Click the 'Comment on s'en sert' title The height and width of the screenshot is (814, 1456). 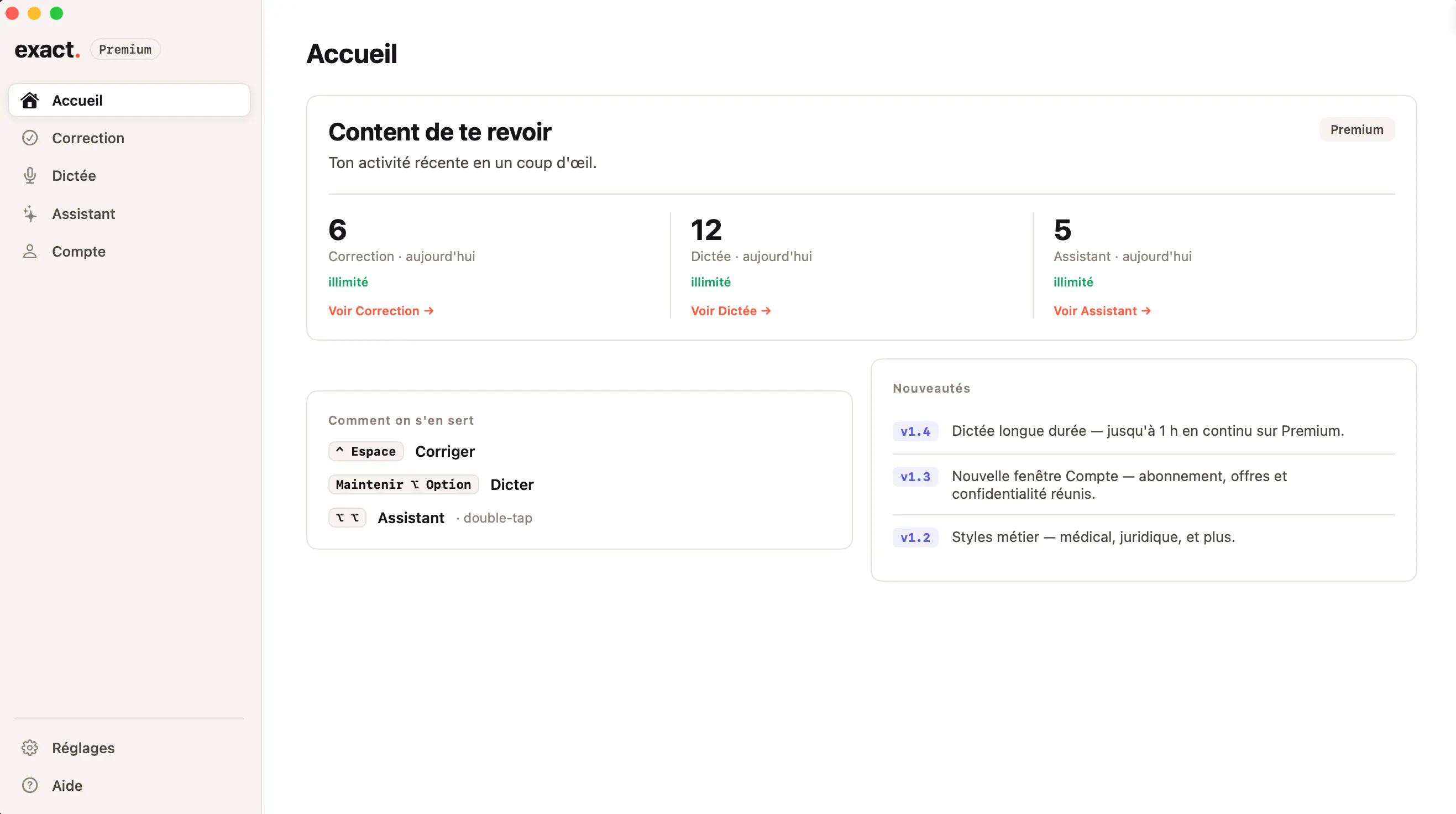coord(401,421)
